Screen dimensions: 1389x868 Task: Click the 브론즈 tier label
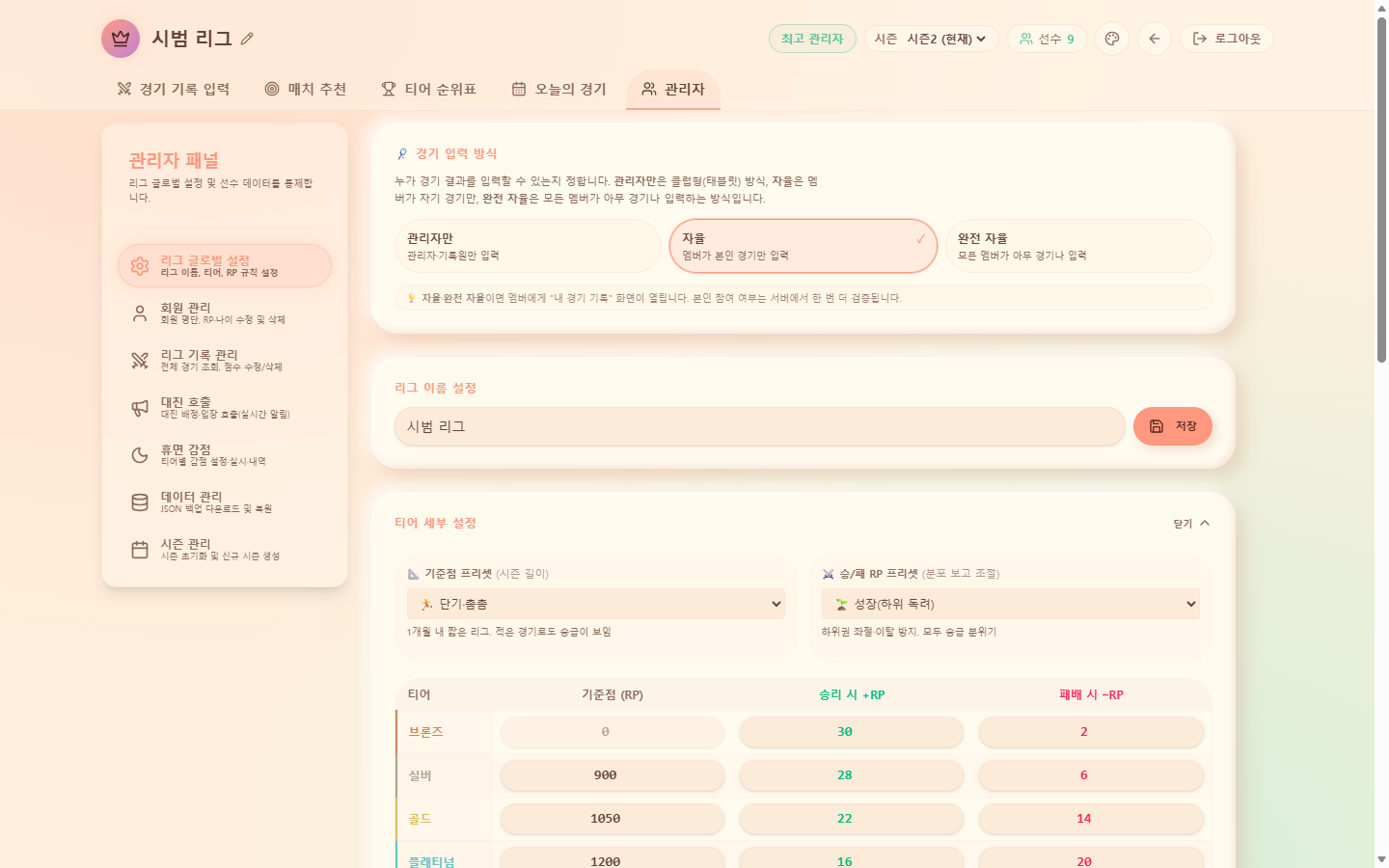(425, 732)
